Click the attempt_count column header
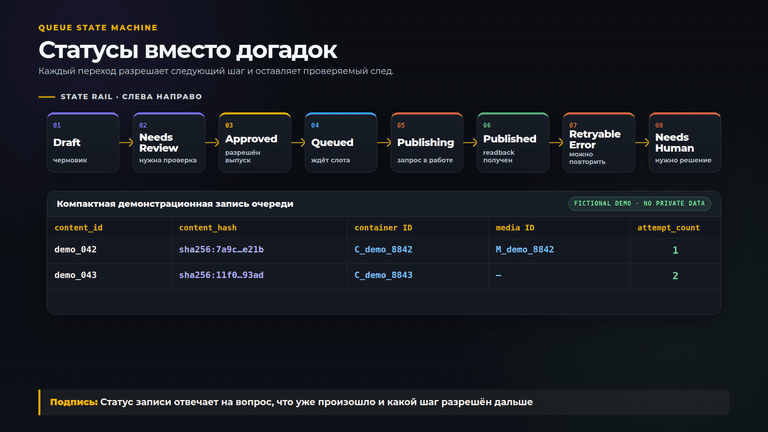This screenshot has height=432, width=768. (x=668, y=228)
